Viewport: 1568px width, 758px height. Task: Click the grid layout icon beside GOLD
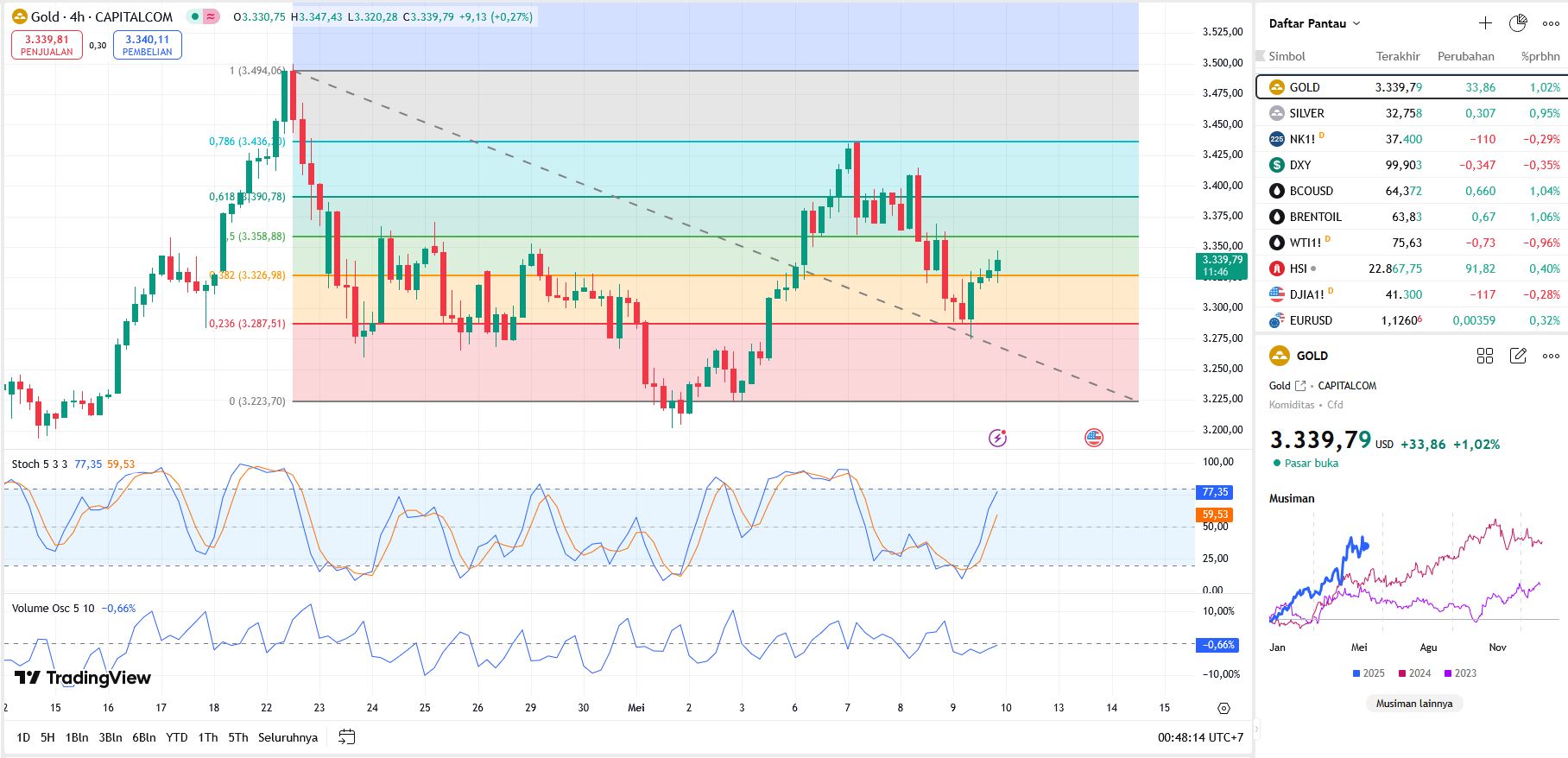(x=1485, y=356)
